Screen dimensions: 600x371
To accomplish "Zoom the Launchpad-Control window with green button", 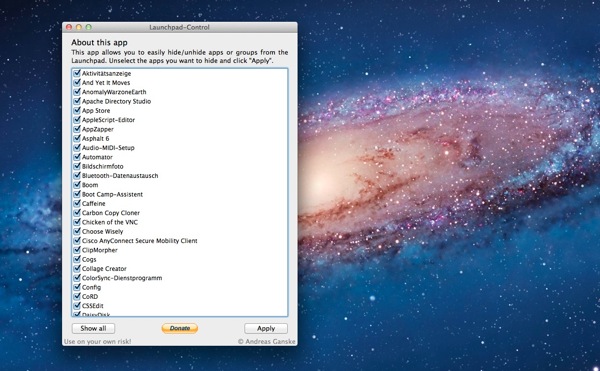I will tap(88, 27).
